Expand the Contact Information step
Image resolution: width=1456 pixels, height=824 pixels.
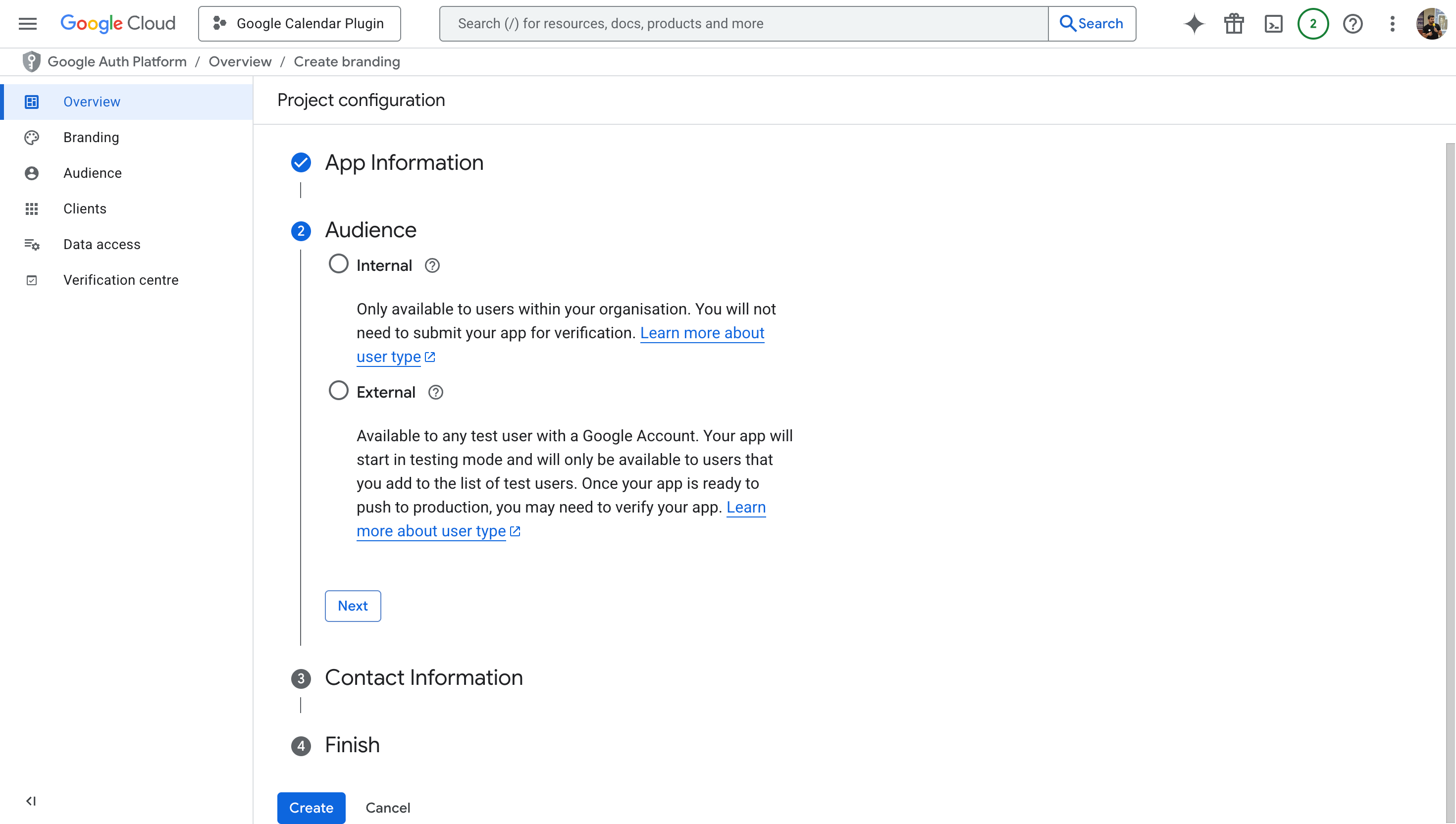423,677
